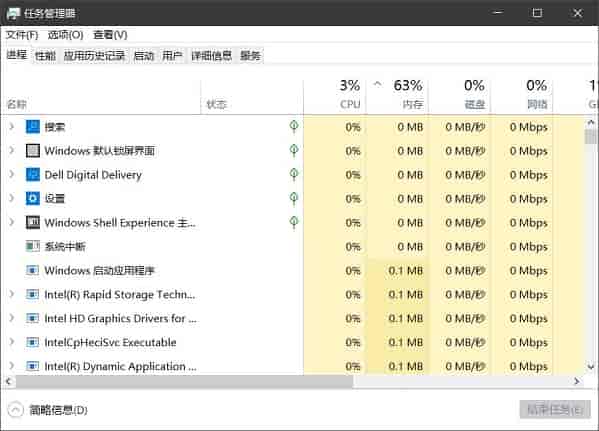Image resolution: width=599 pixels, height=431 pixels.
Task: Click the horizontal scrollbar thumb
Action: coord(184,381)
